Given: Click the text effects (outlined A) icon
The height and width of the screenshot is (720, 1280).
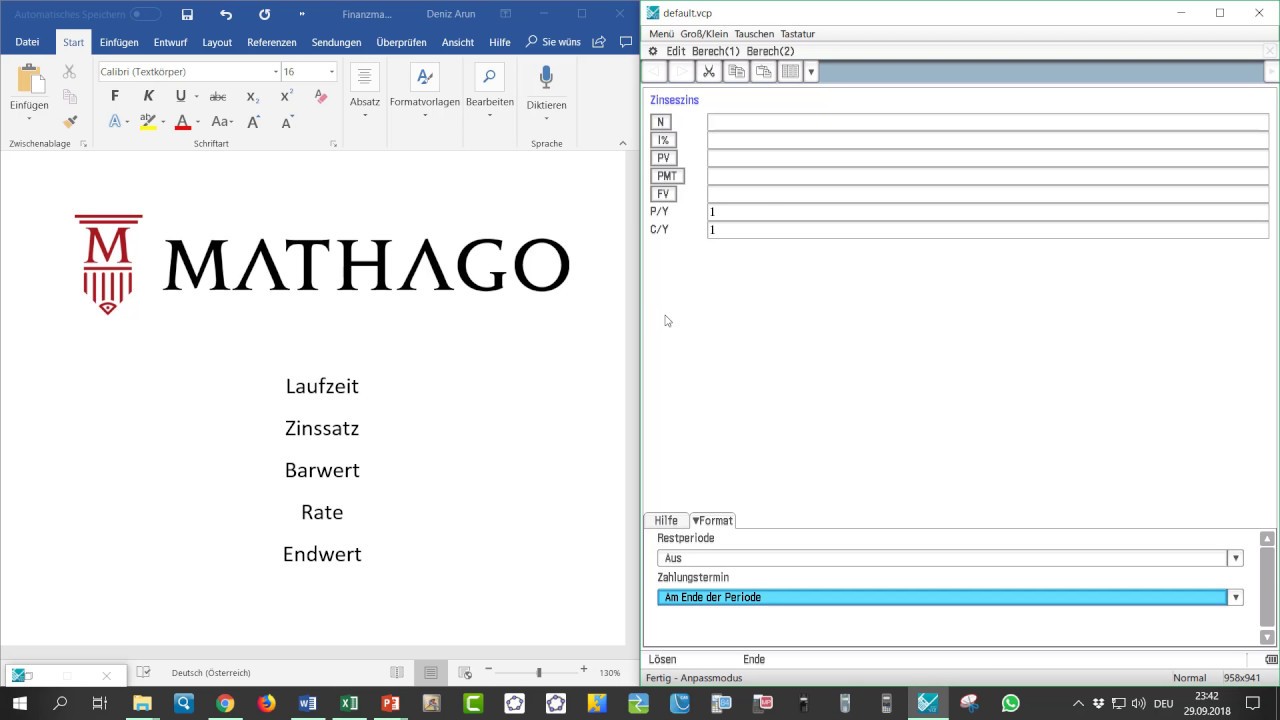Looking at the screenshot, I should (115, 121).
